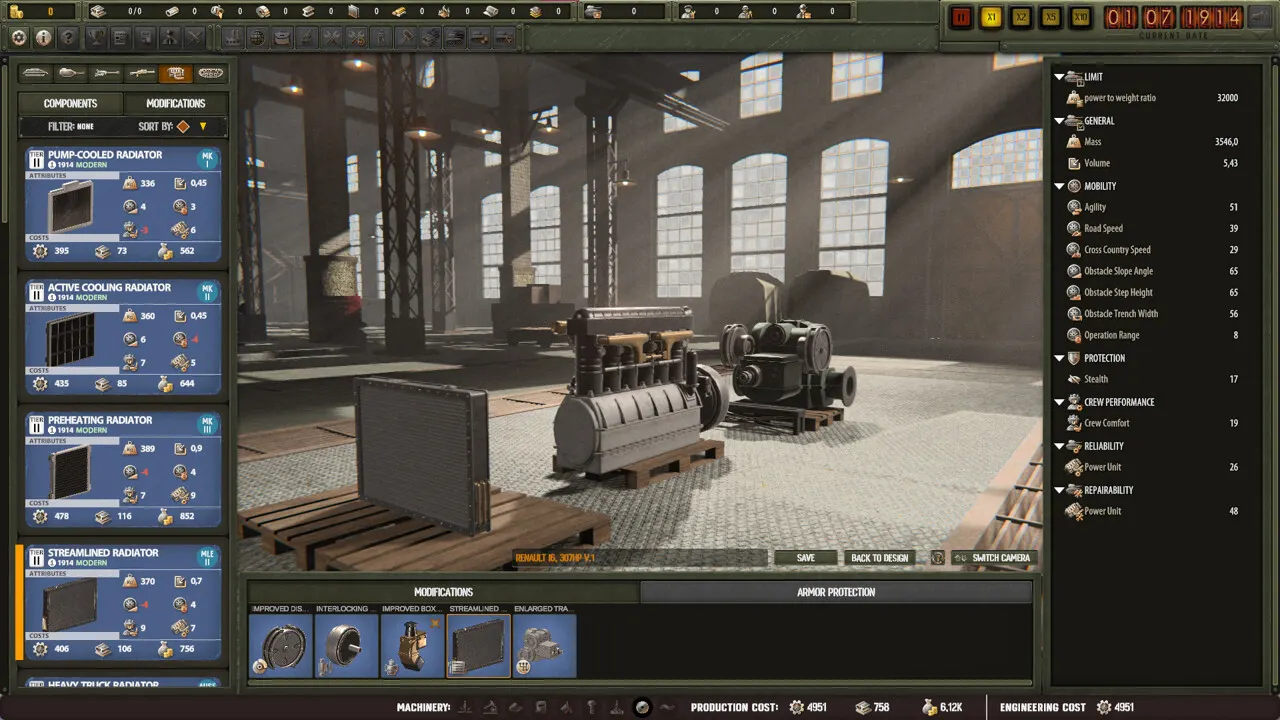Collapse the PROTECTION stats section

tap(1060, 358)
